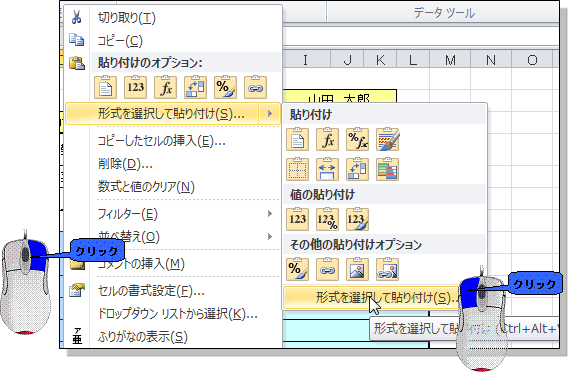The image size is (568, 372).
Task: Click 形式を選択して貼り付け(S)... at the bottom of the submenu
Action: tap(385, 298)
